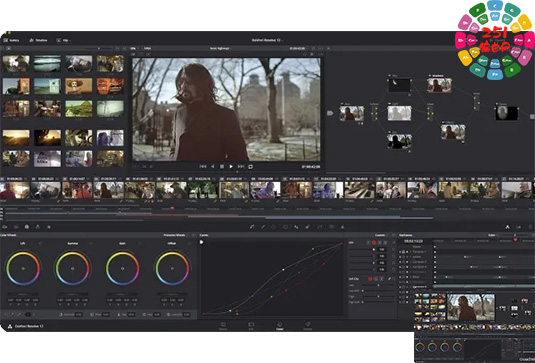The height and width of the screenshot is (363, 535).
Task: Open the Camera Raw palette icon
Action: (5, 227)
